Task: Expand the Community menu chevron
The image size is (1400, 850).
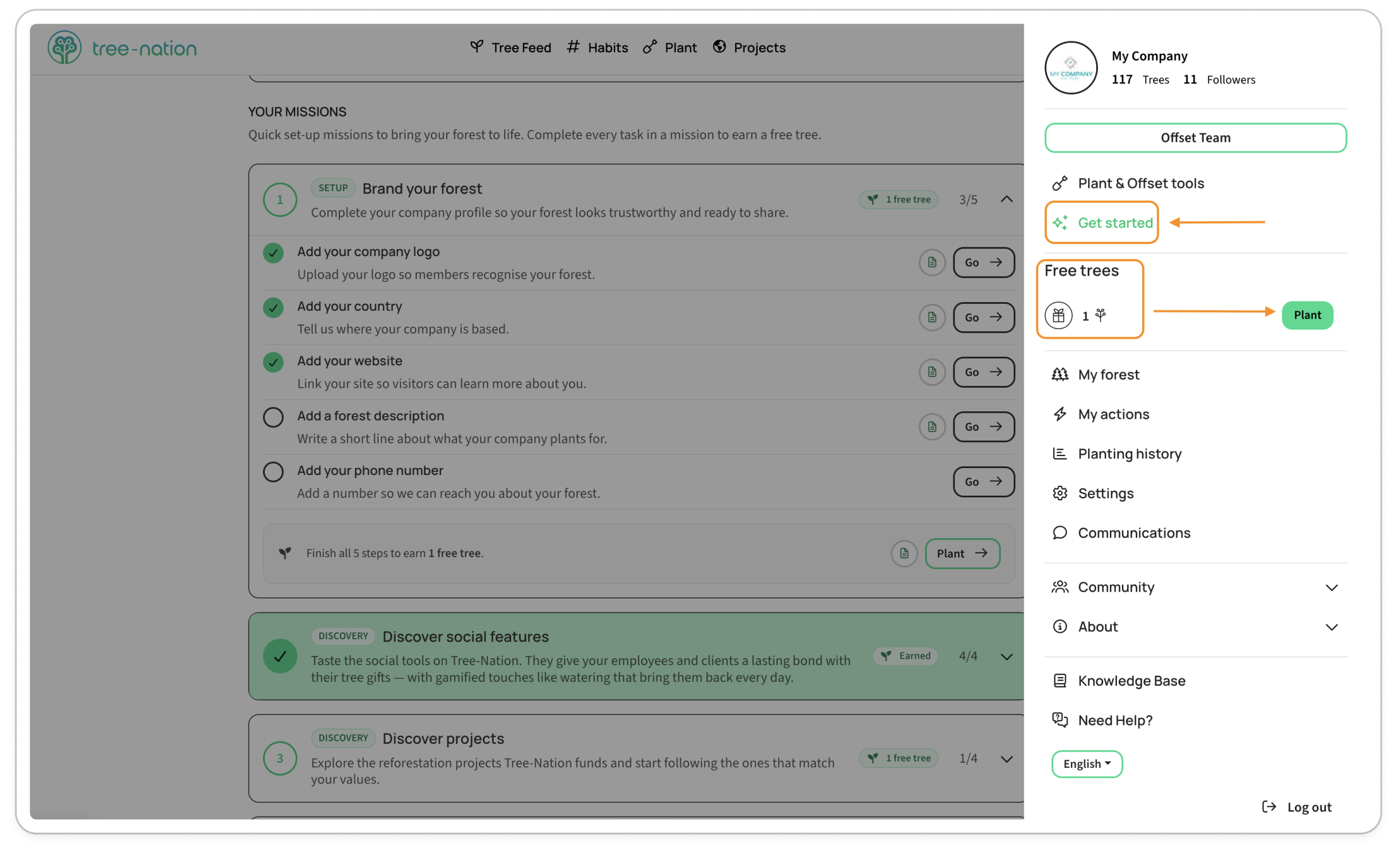Action: click(1331, 588)
